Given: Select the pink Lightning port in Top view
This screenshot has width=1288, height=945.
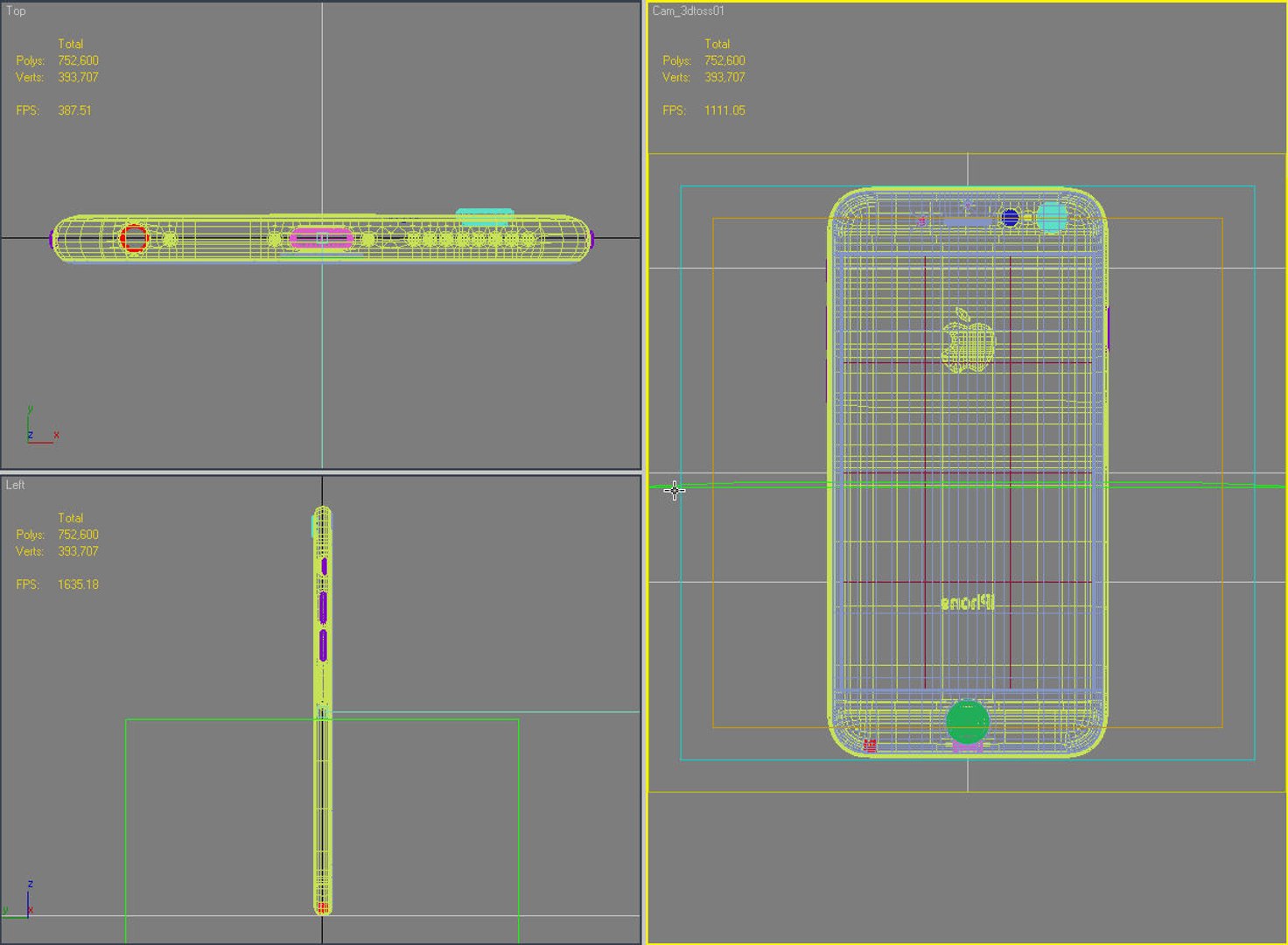Looking at the screenshot, I should [322, 238].
